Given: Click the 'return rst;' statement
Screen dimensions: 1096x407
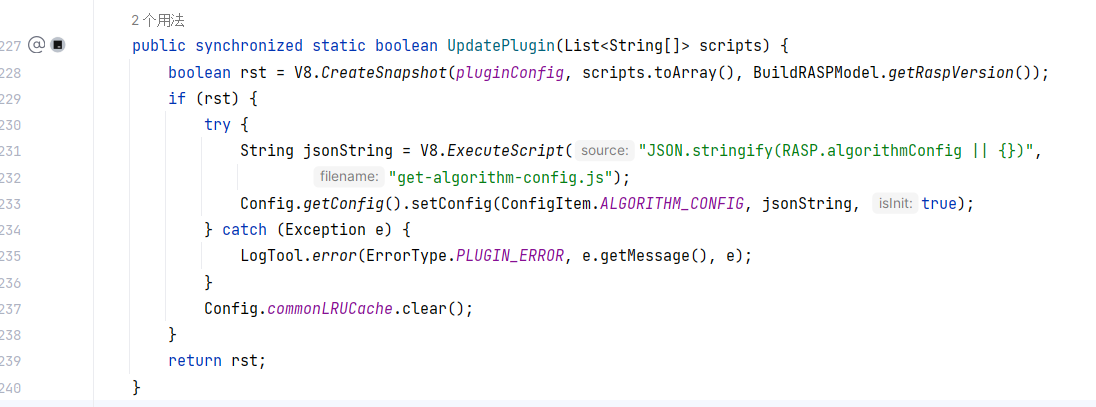Looking at the screenshot, I should (217, 361).
